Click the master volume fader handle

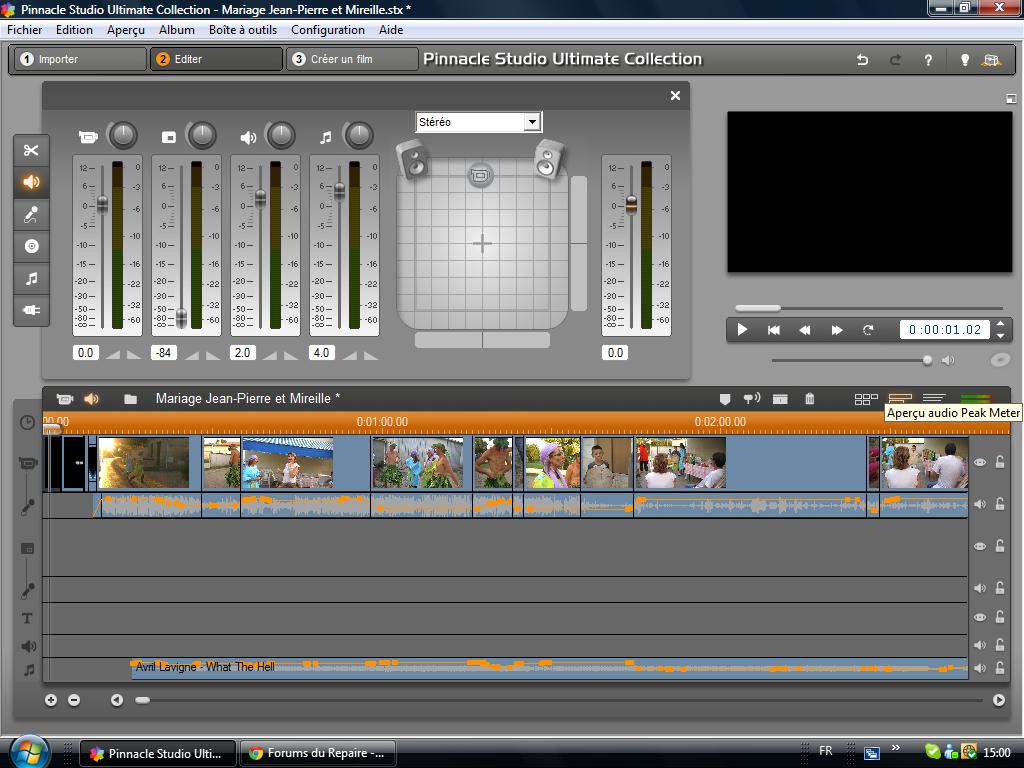pos(632,204)
